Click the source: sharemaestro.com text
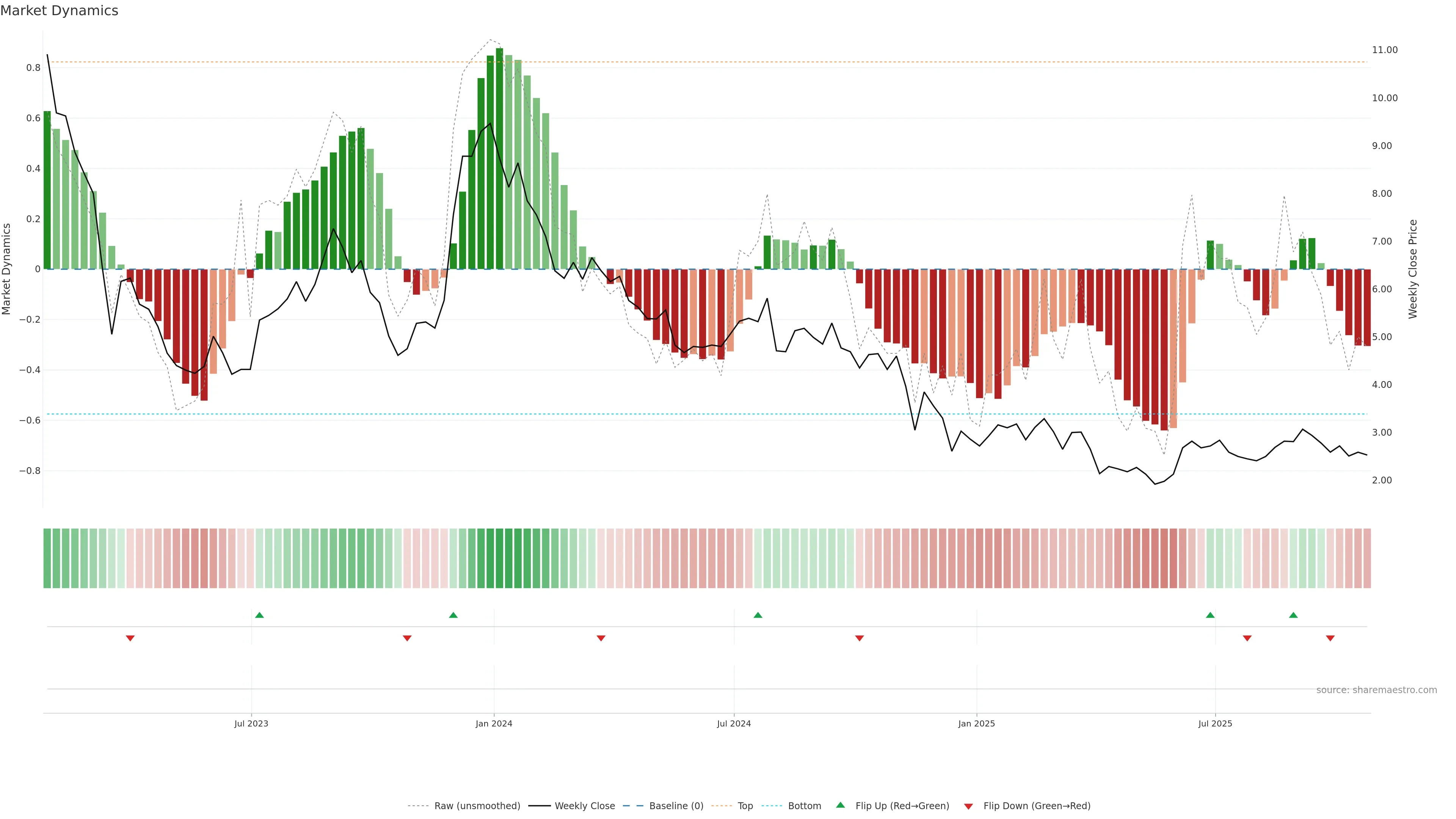 [x=1376, y=690]
